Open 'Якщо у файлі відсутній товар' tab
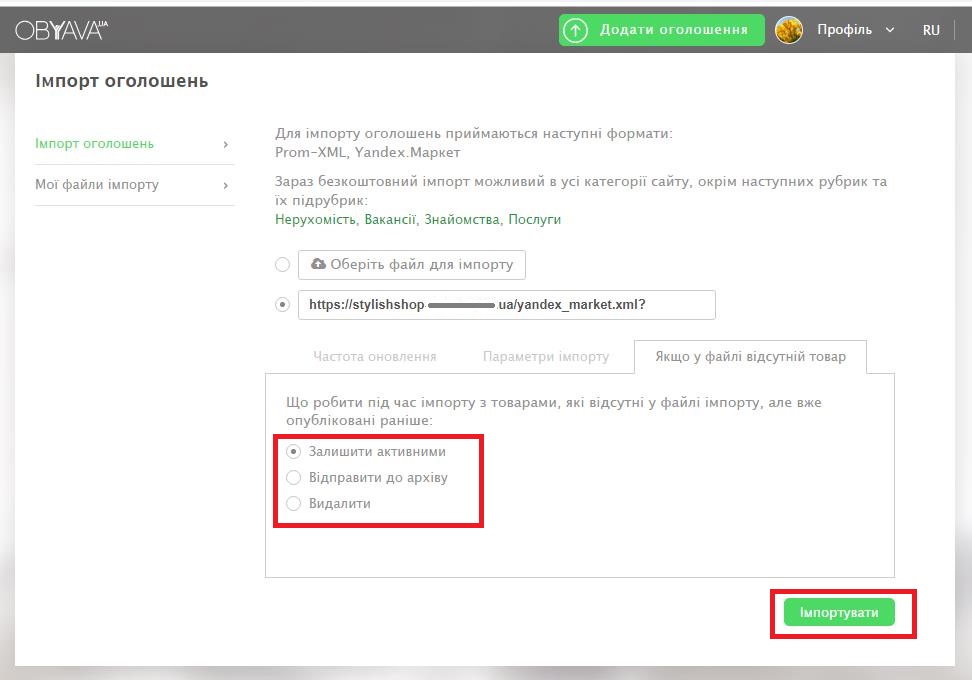The image size is (972, 680). click(x=750, y=356)
